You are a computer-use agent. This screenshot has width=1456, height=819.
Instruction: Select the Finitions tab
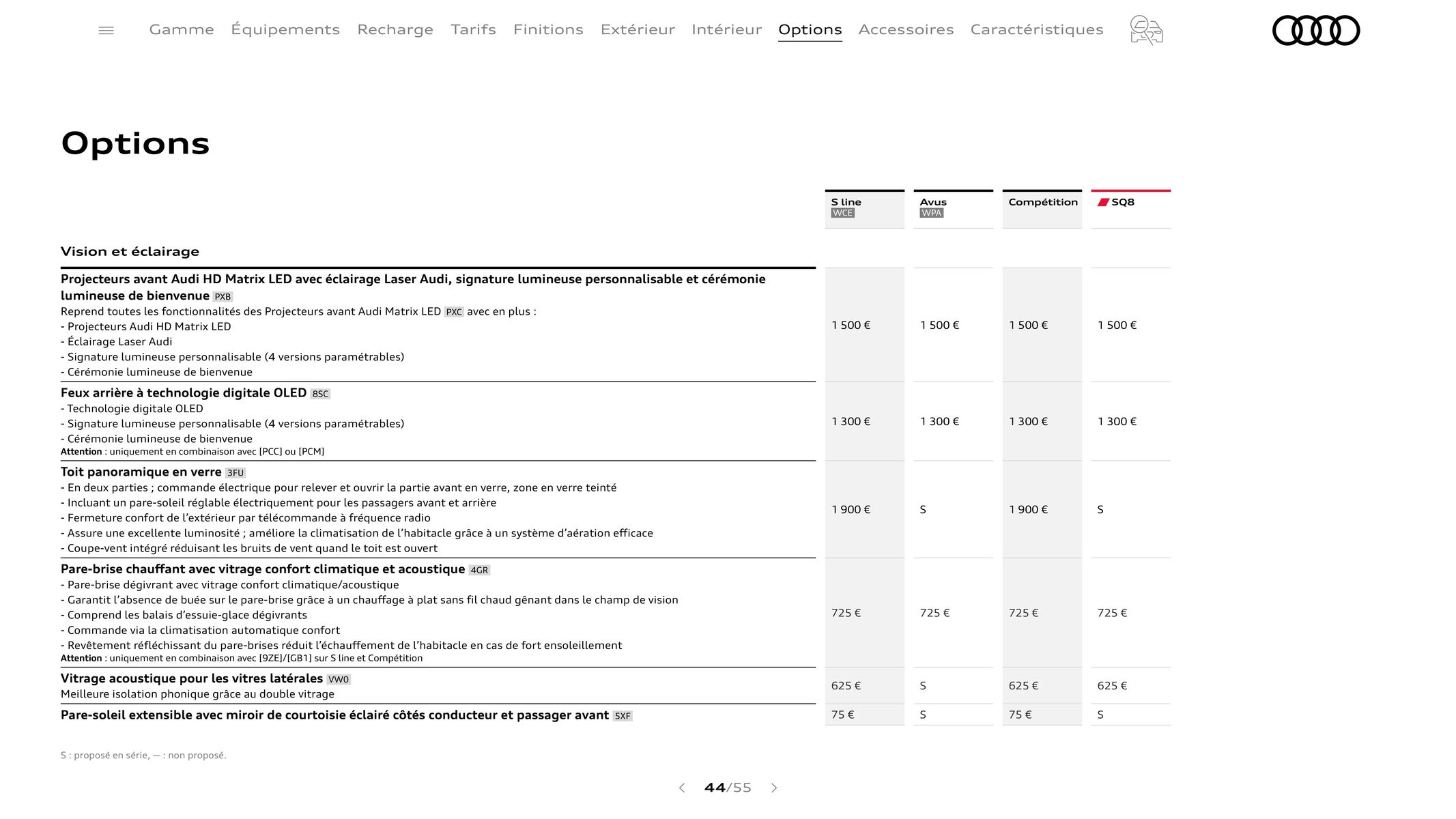[x=548, y=29]
